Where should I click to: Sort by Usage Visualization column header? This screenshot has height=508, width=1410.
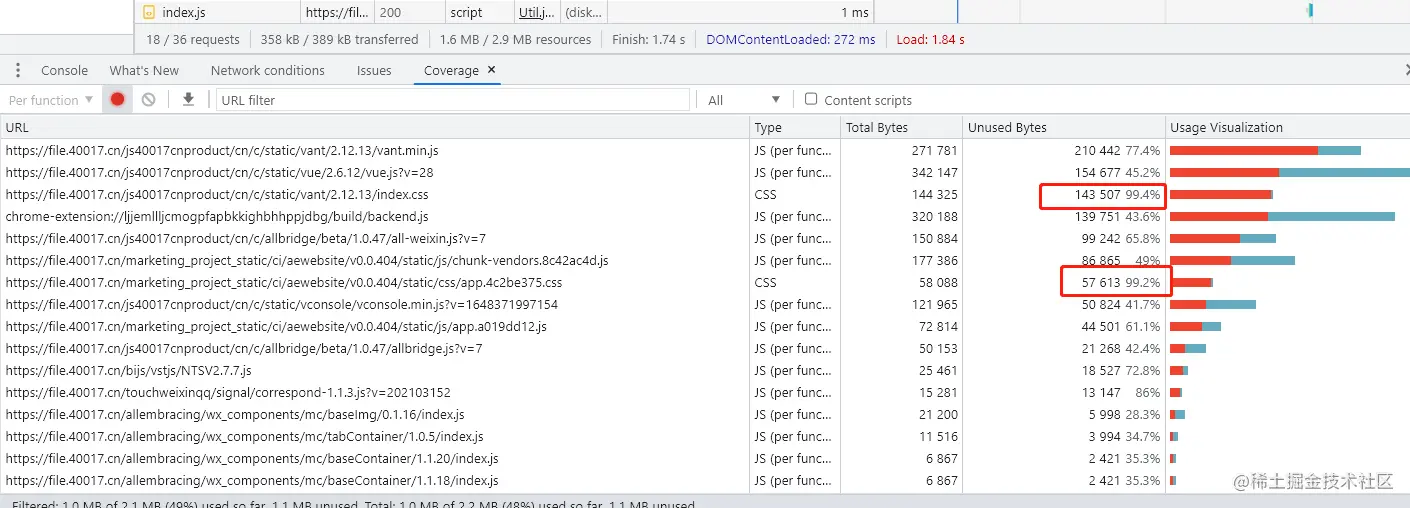coord(1288,127)
